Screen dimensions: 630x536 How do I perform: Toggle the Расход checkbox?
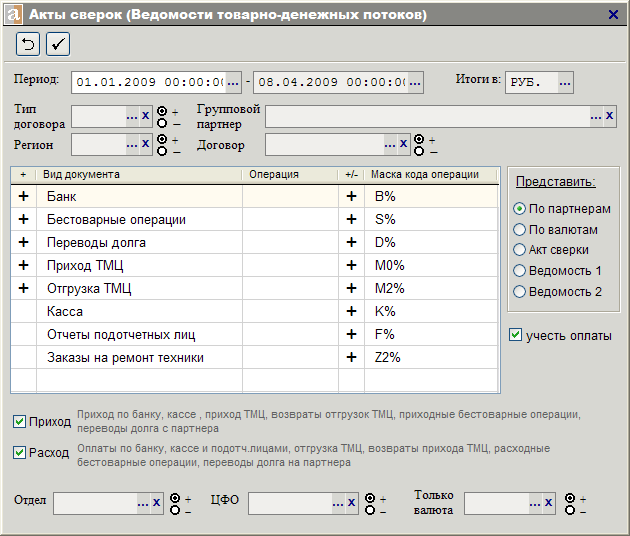(19, 453)
